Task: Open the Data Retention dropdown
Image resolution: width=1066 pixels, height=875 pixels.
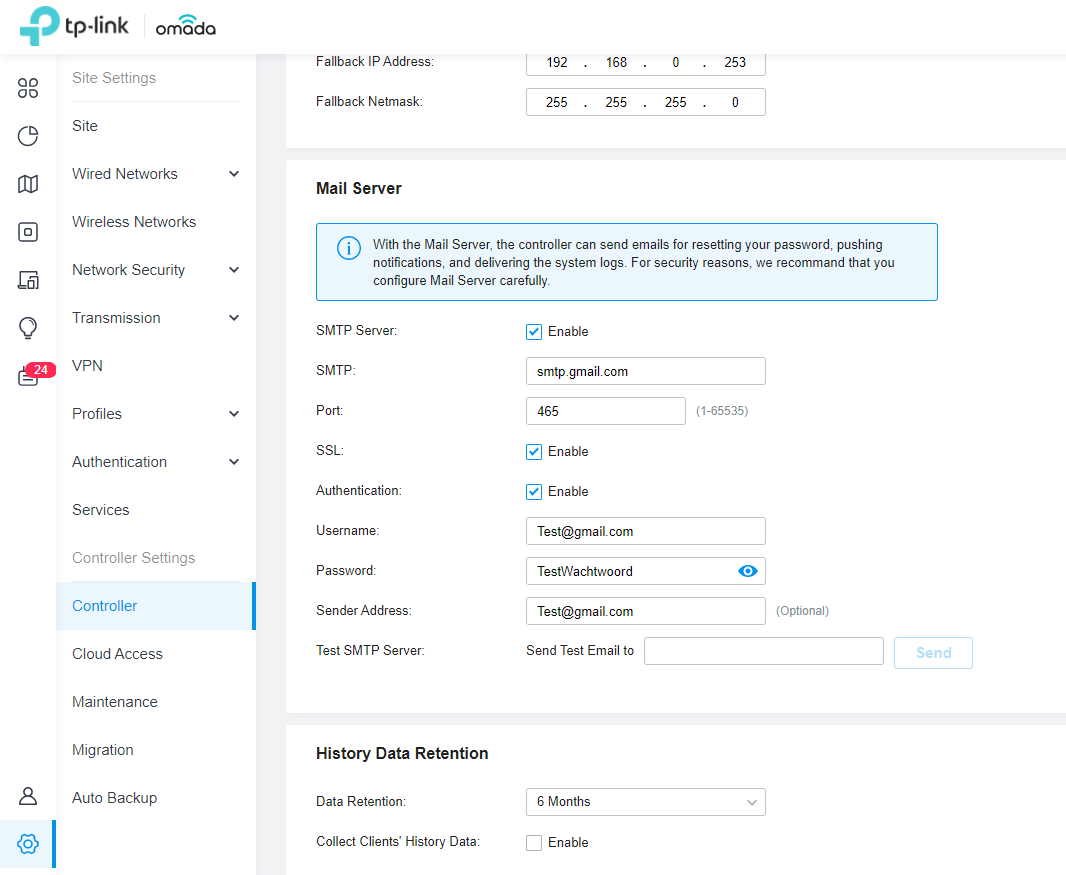Action: click(645, 802)
